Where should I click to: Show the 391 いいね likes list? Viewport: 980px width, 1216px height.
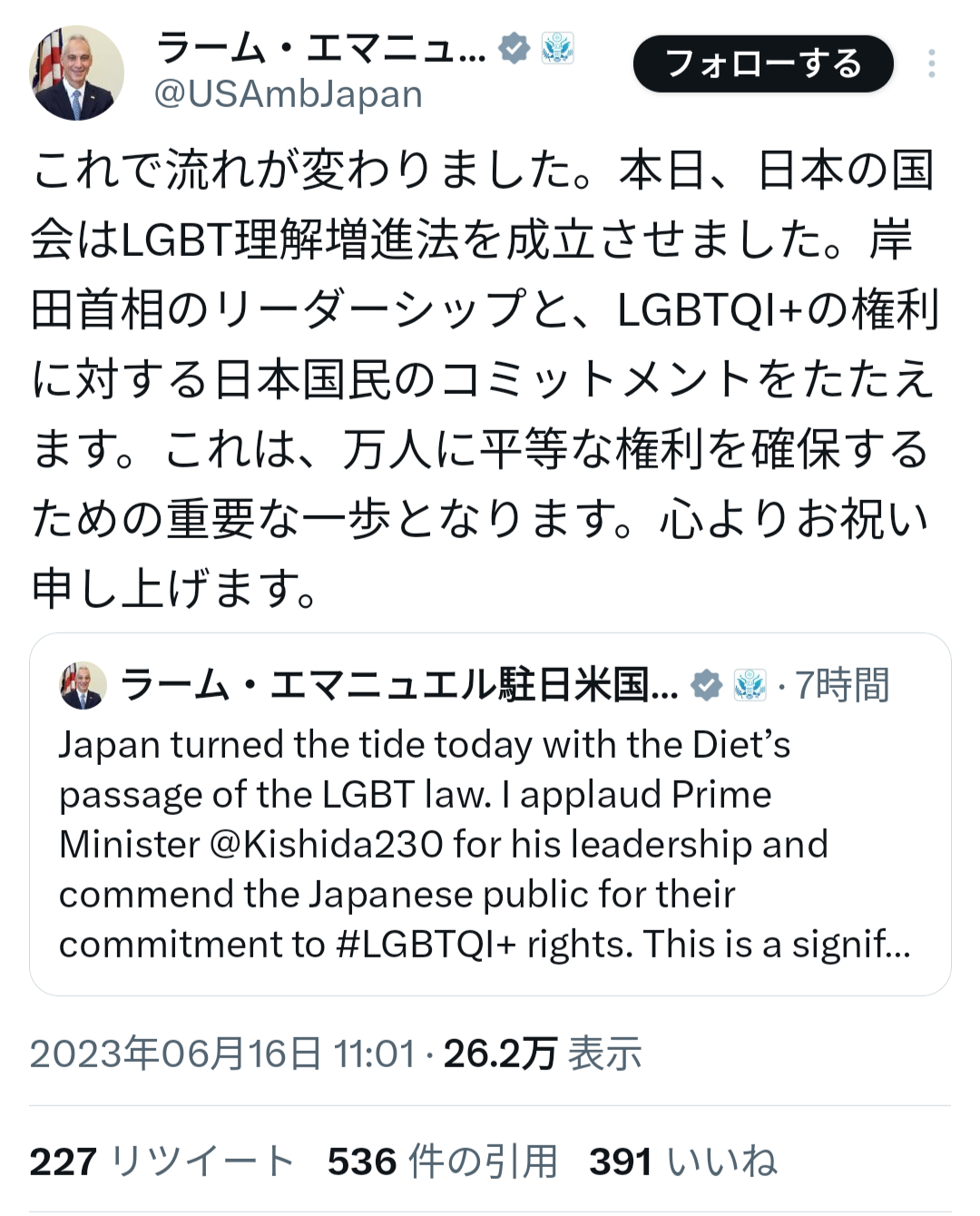682,1162
